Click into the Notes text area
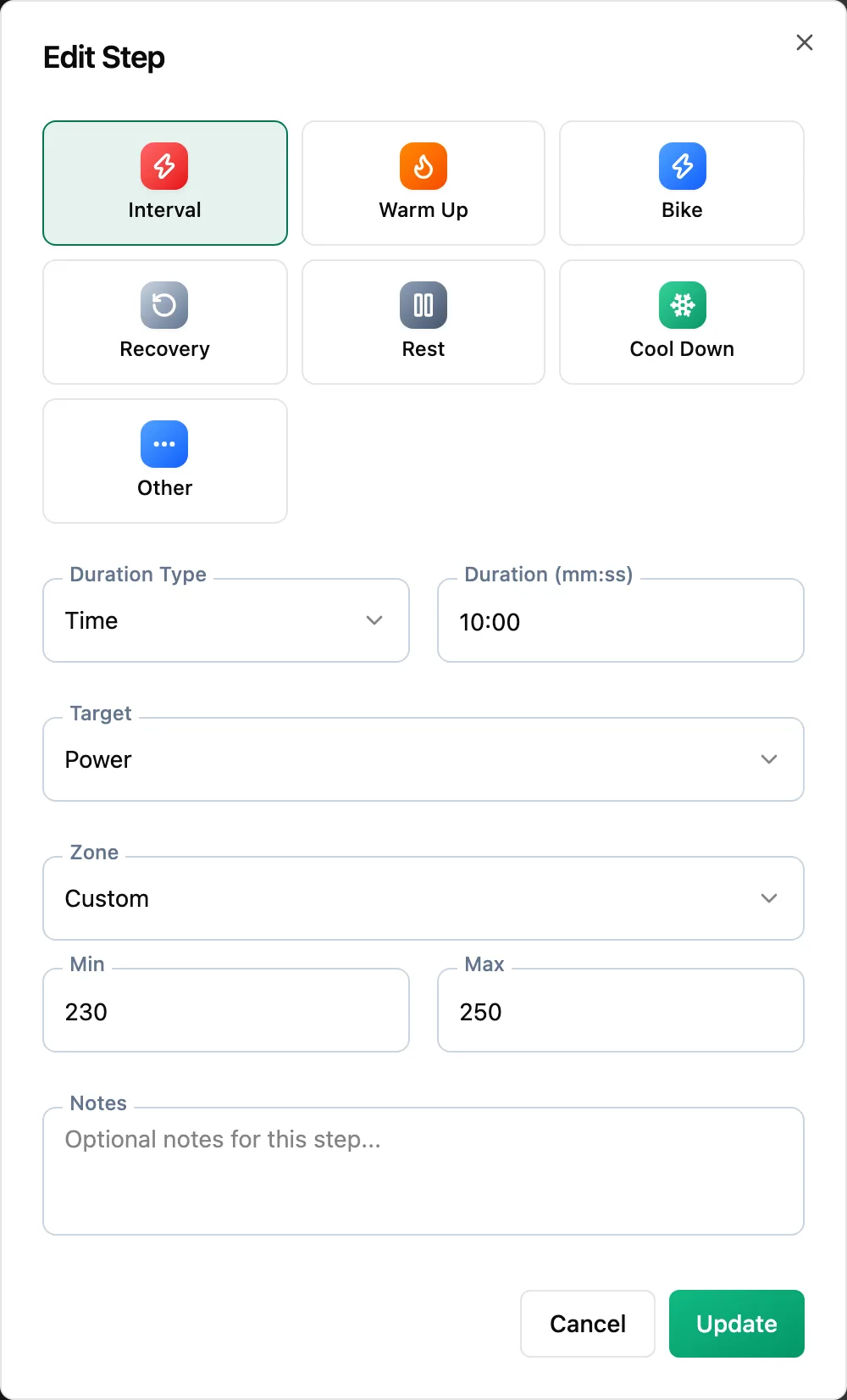 423,1171
